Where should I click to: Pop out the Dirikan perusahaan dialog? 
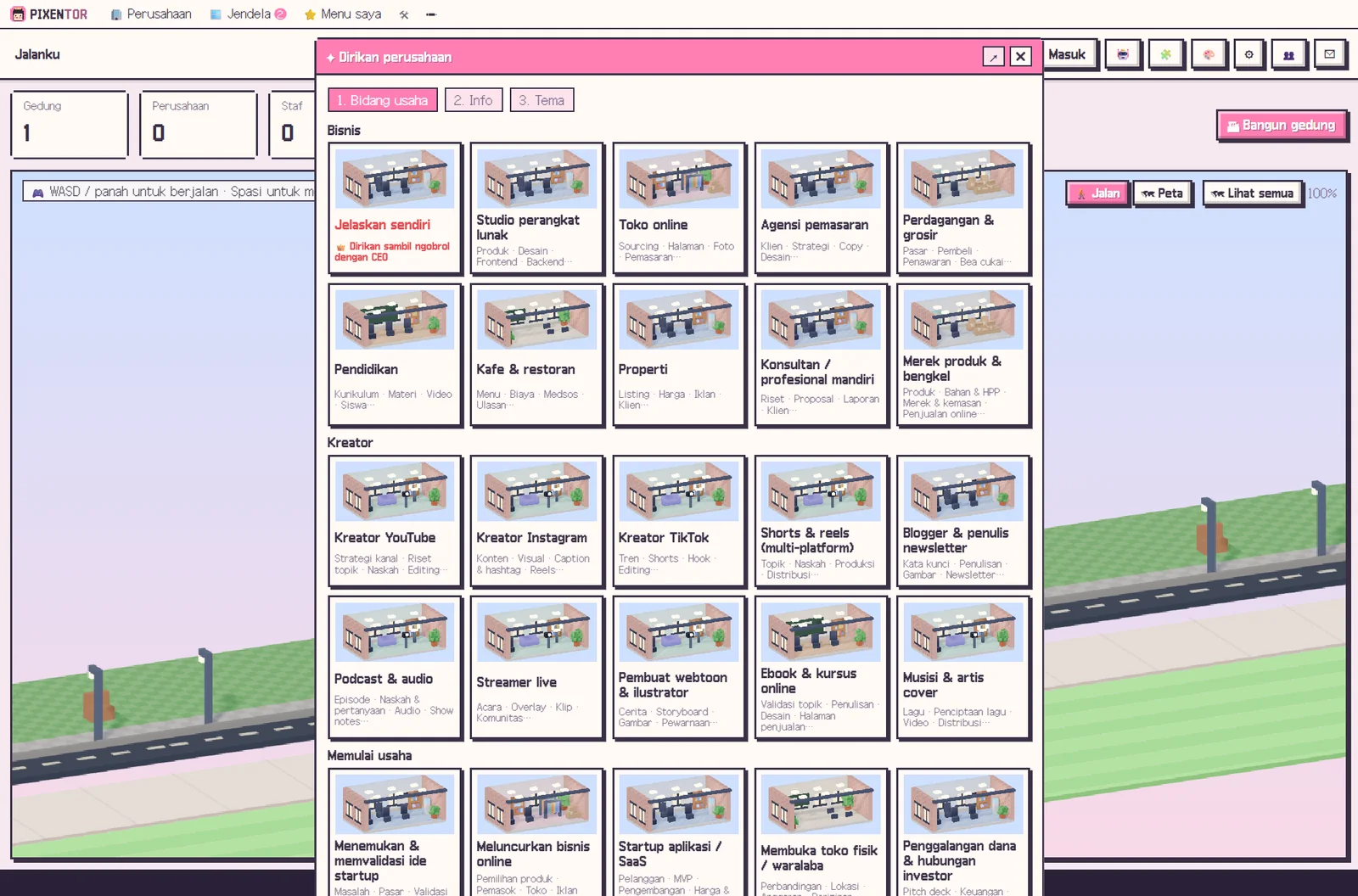pyautogui.click(x=993, y=57)
